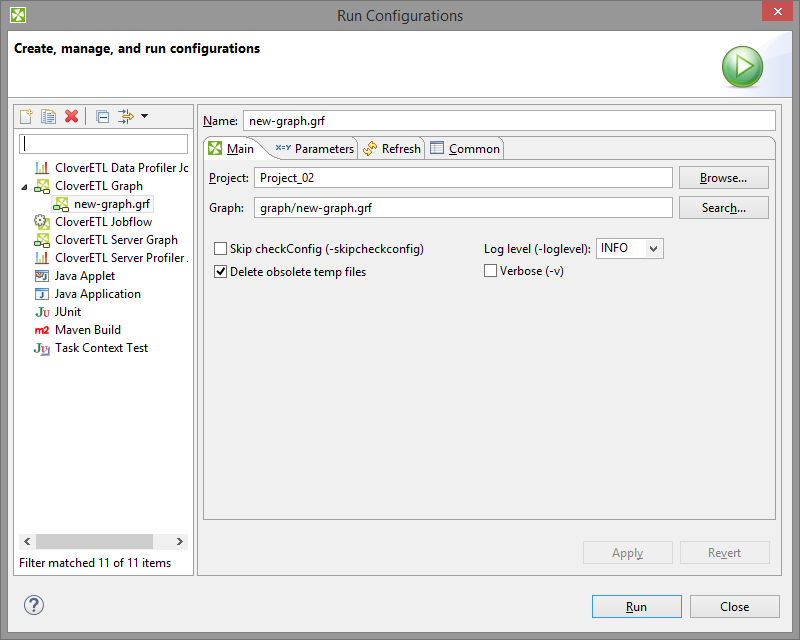Select the CloverETL Jobflow configuration type
Screen dimensions: 800x640
(103, 222)
